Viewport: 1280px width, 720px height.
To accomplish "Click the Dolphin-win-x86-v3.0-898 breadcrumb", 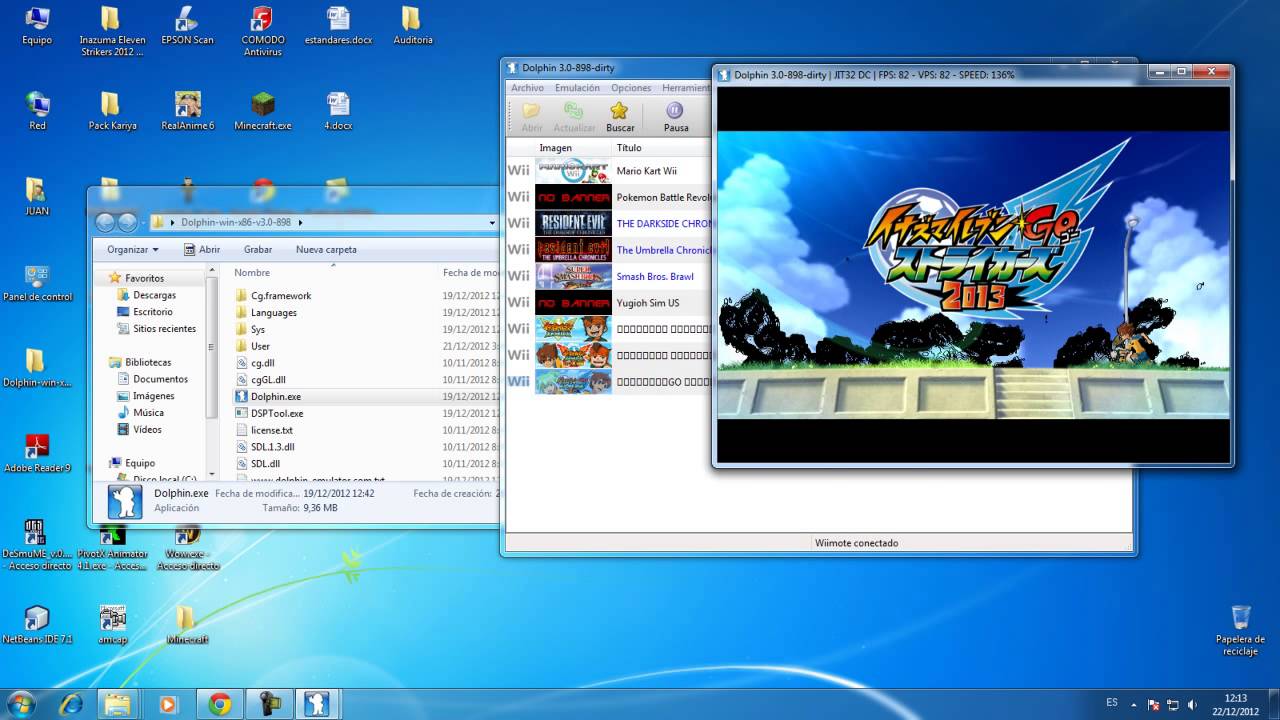I will tap(236, 222).
